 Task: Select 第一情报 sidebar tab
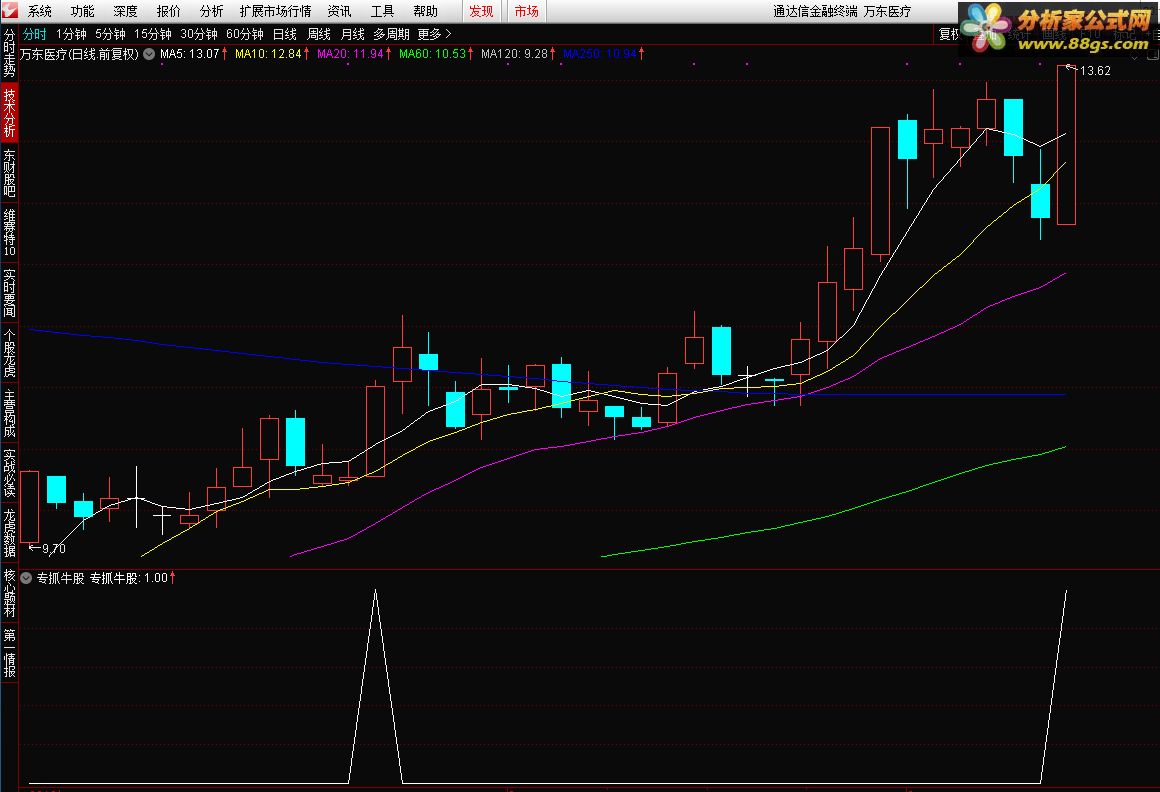9,653
